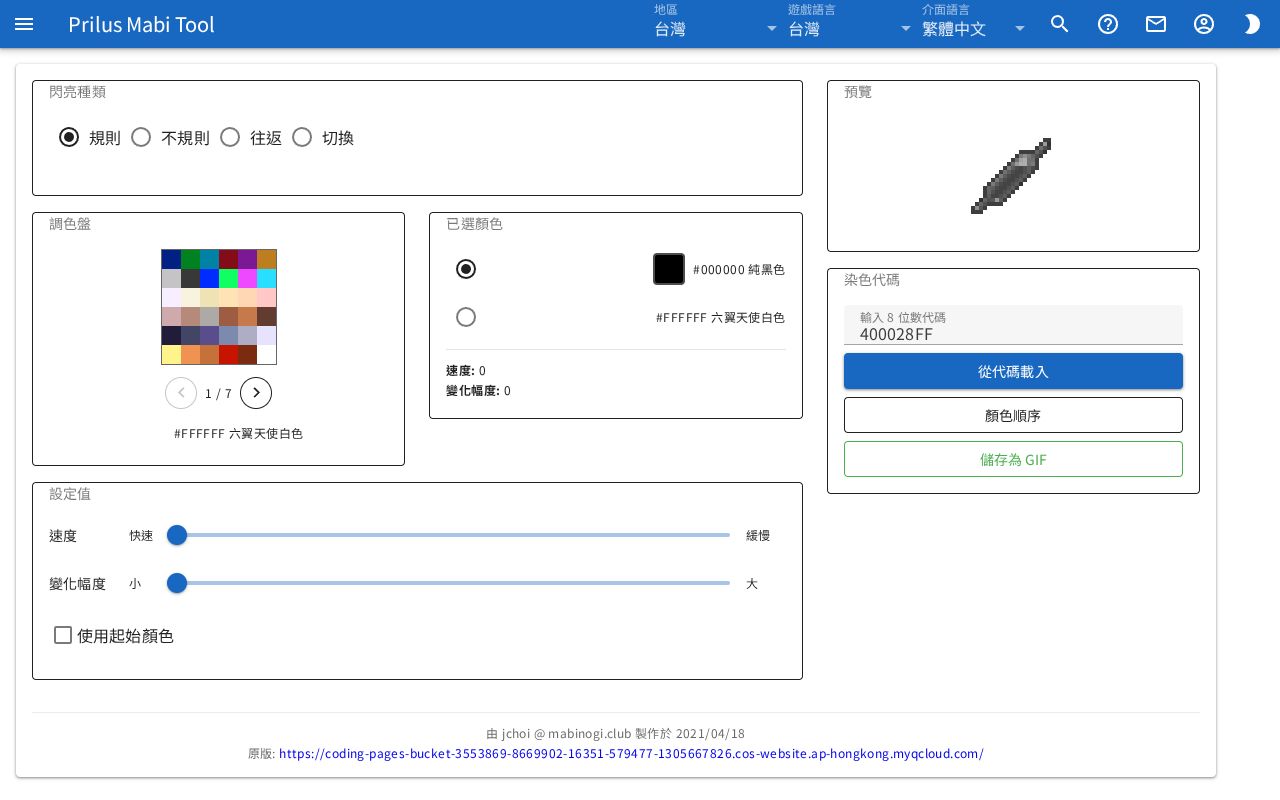Viewport: 1280px width, 800px height.
Task: Click 儲存為 GIF button
Action: [1013, 459]
